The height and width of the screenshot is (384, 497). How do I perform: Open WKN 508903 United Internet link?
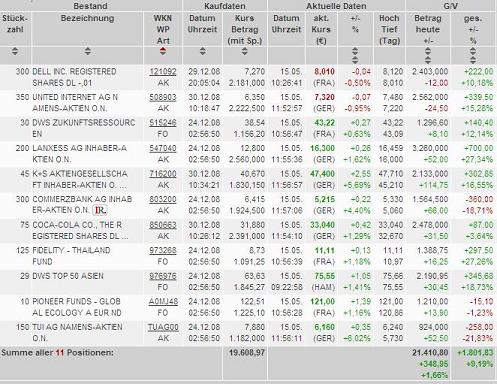pos(163,97)
